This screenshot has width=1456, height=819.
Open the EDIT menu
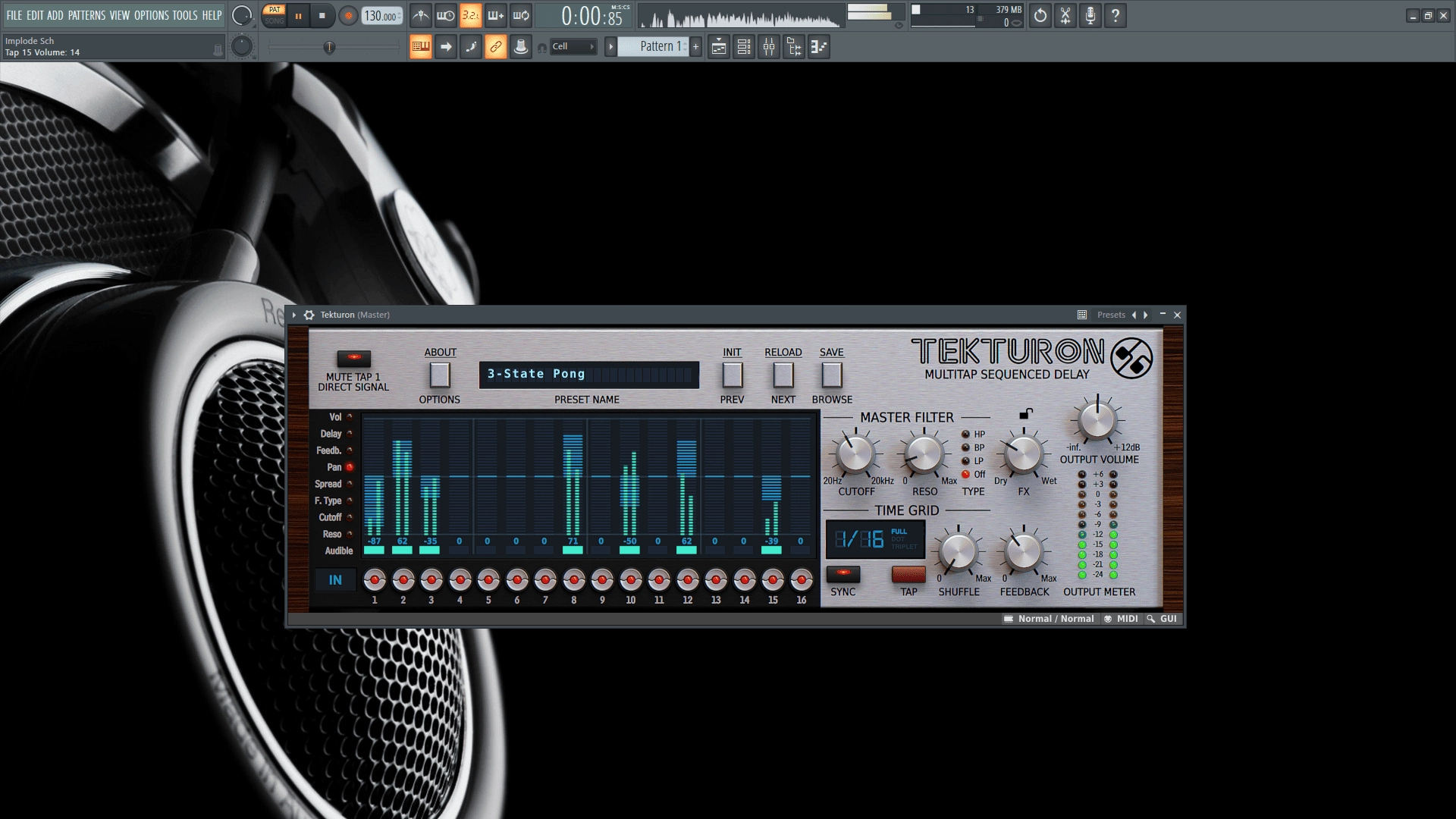pos(35,15)
